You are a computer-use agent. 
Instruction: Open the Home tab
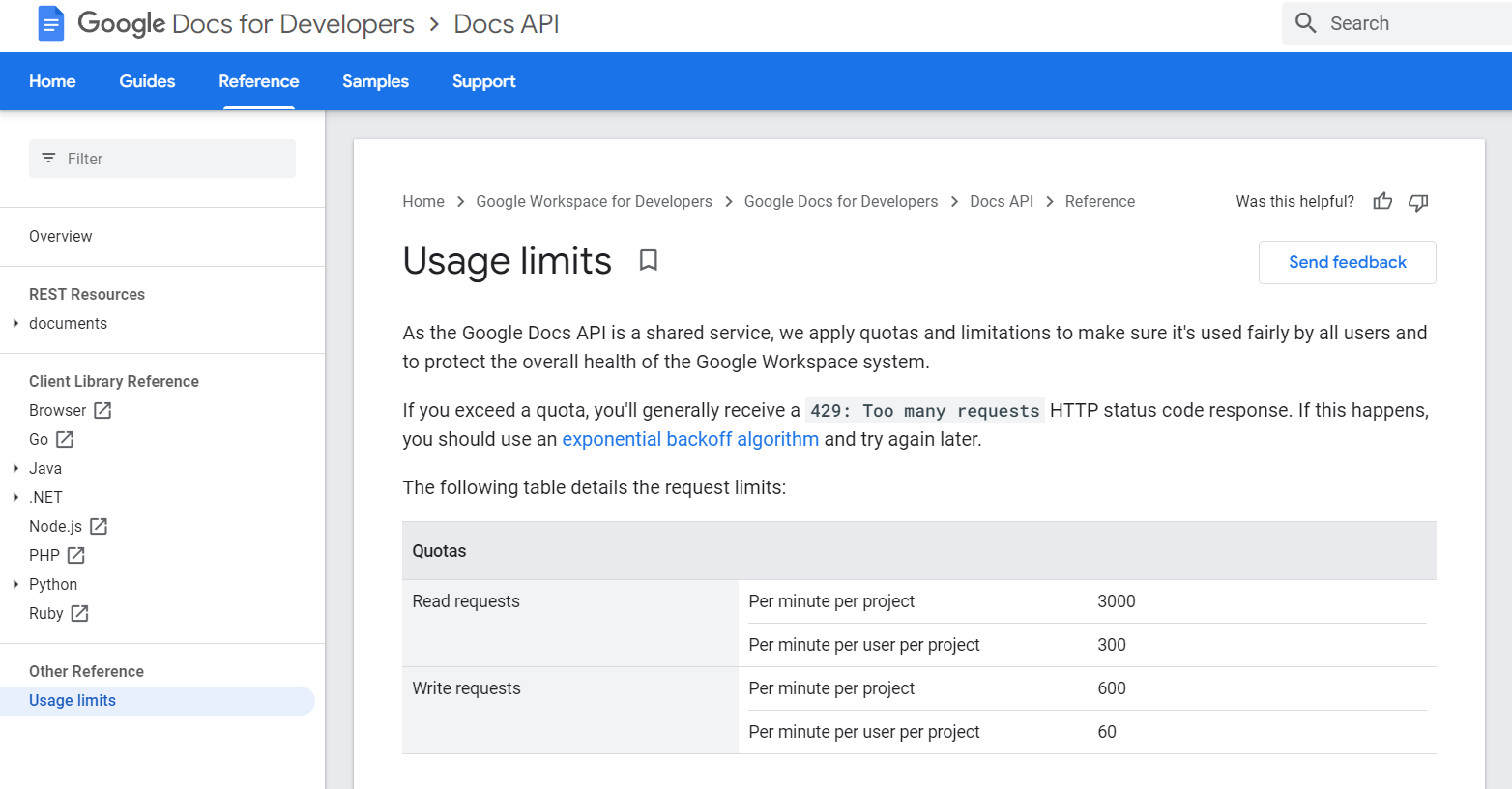[52, 81]
